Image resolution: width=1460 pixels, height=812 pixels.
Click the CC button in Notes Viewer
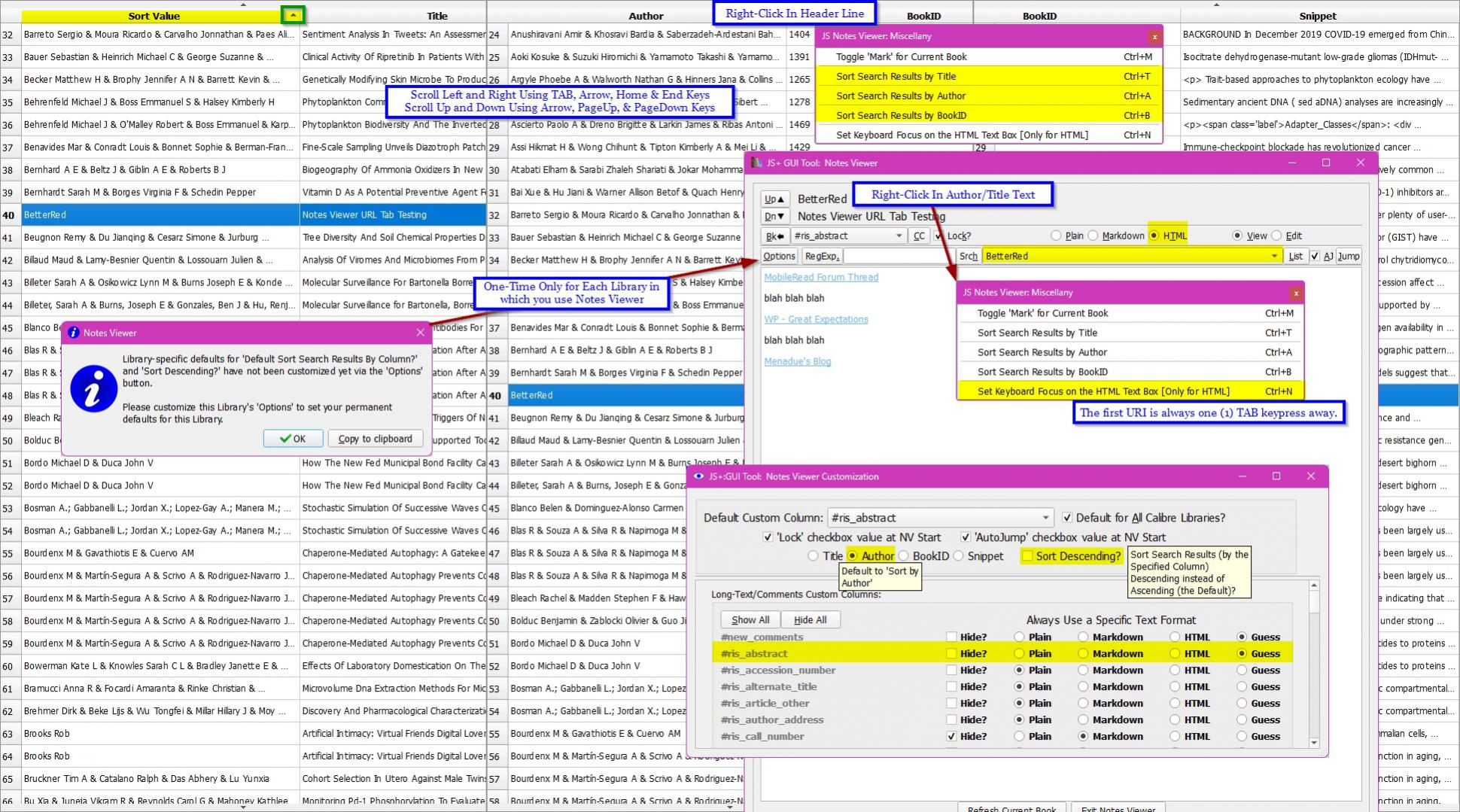coord(919,236)
